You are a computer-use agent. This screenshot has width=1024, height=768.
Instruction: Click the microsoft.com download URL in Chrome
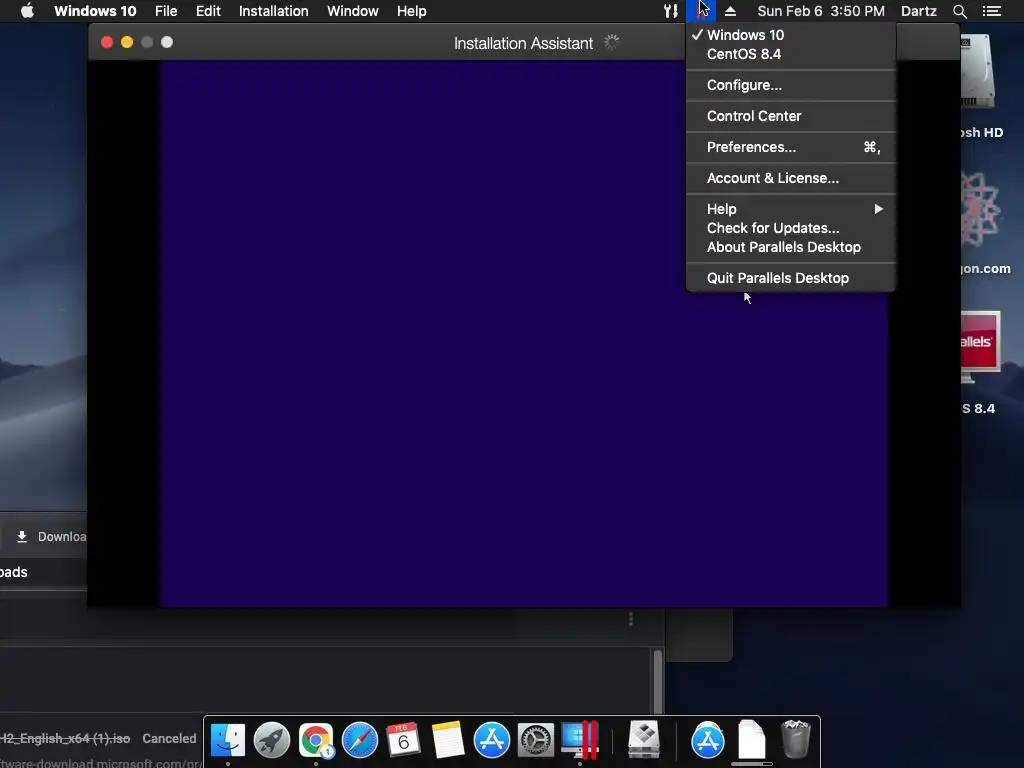(101, 762)
